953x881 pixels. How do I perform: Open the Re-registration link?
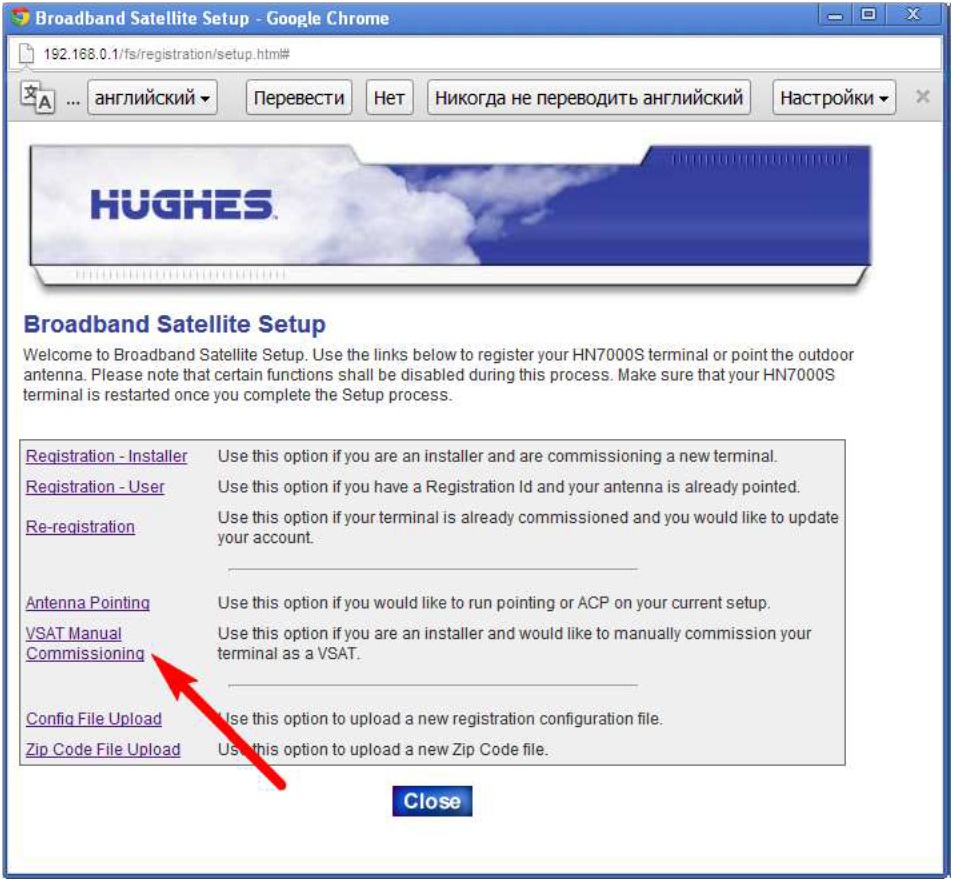[x=80, y=527]
